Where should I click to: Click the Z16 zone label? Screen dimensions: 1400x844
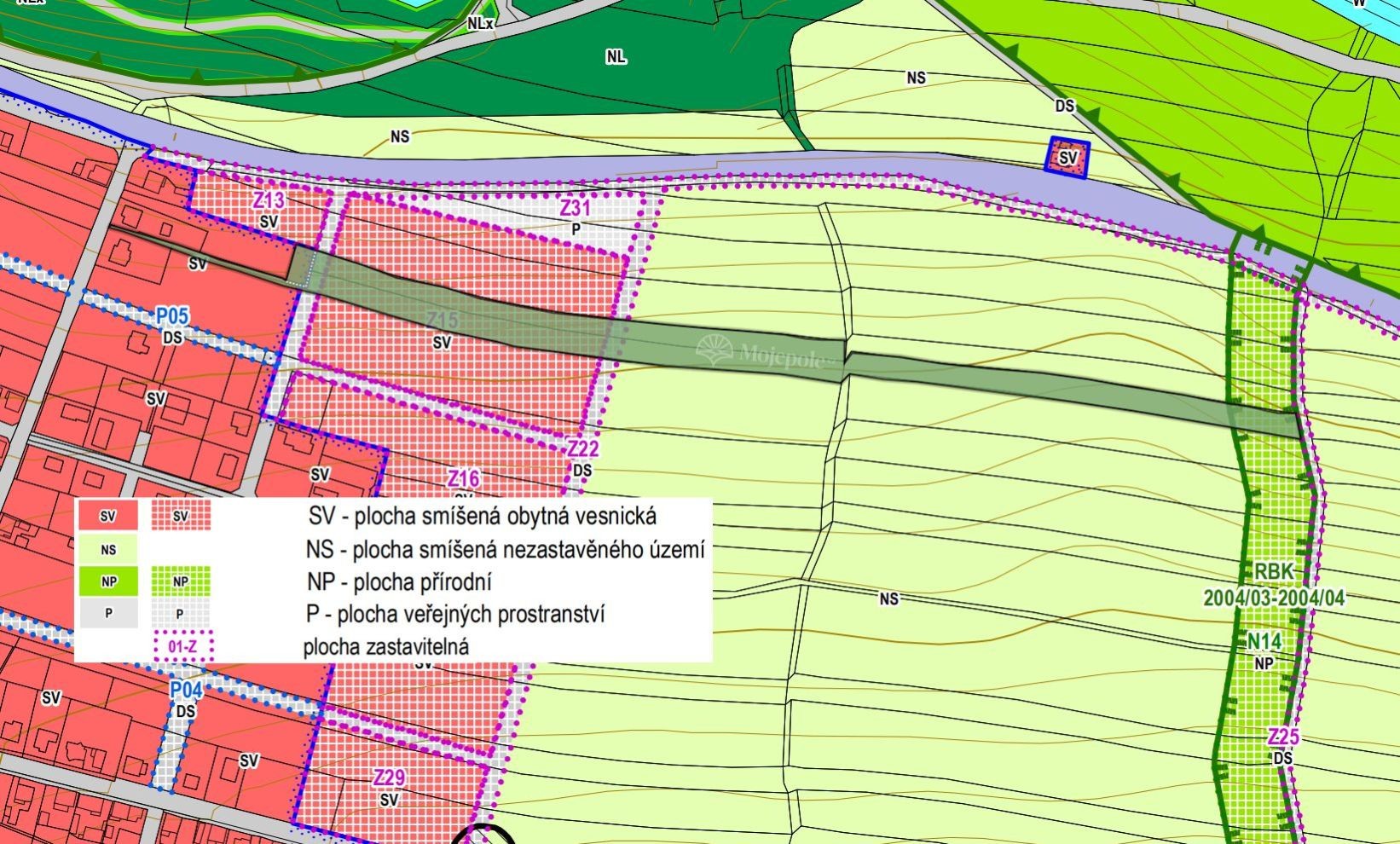coord(464,478)
